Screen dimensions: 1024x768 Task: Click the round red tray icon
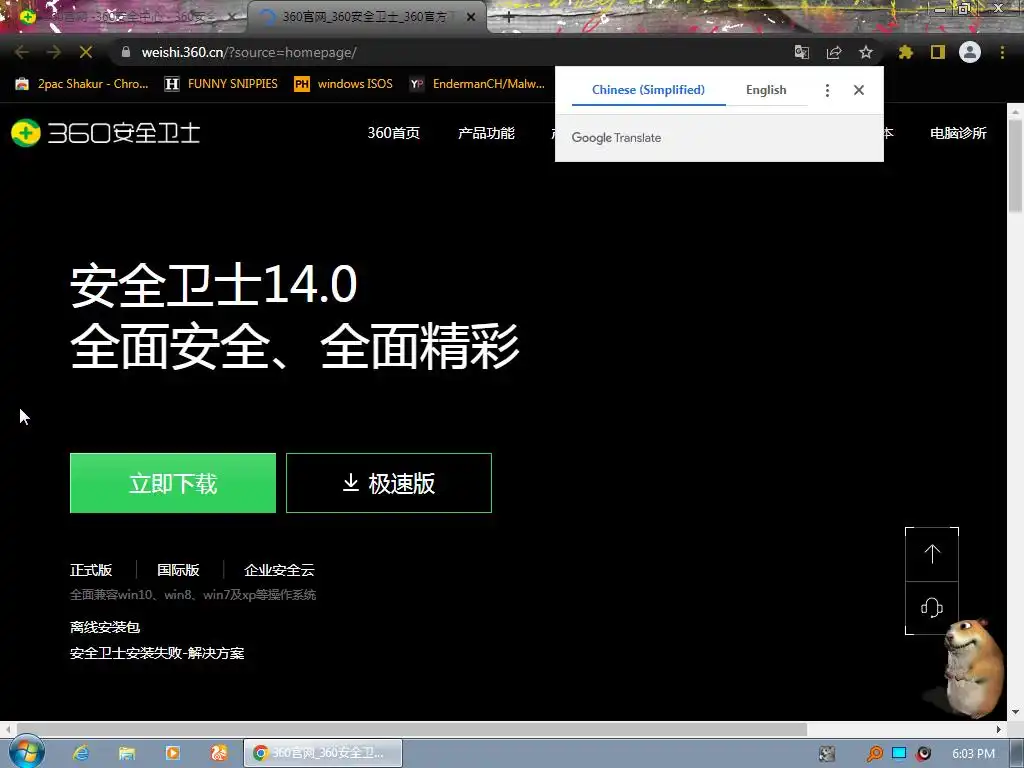tap(923, 754)
